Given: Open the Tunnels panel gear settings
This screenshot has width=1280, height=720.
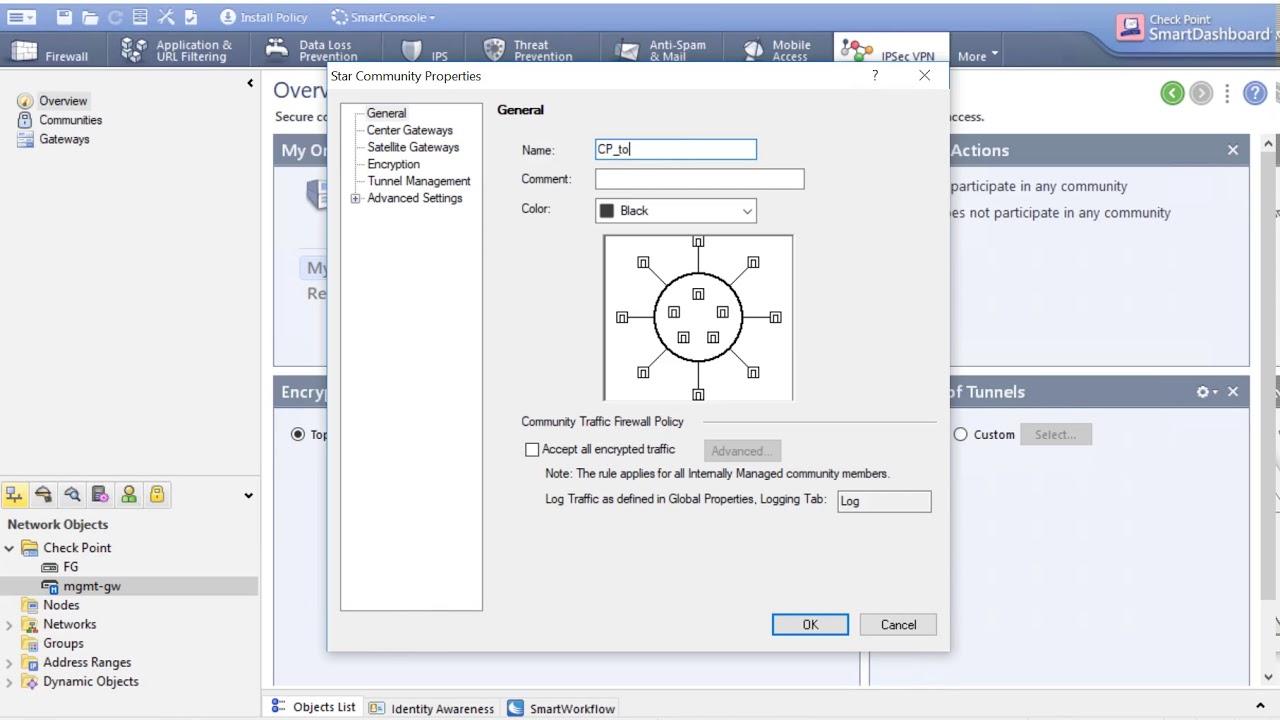Looking at the screenshot, I should point(1207,392).
